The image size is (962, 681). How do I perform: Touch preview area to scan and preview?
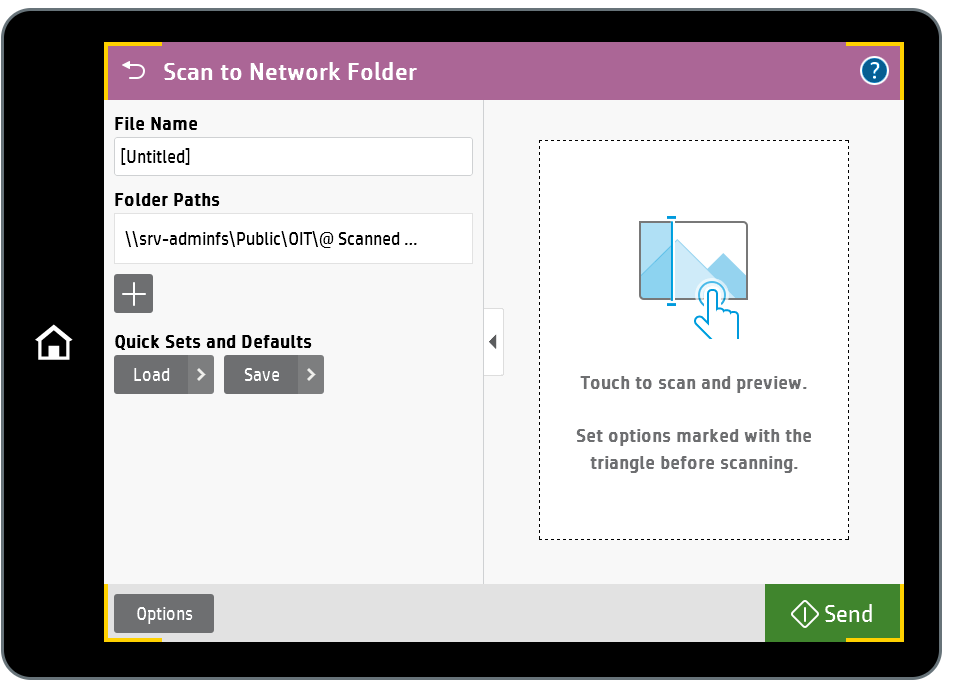pos(694,340)
